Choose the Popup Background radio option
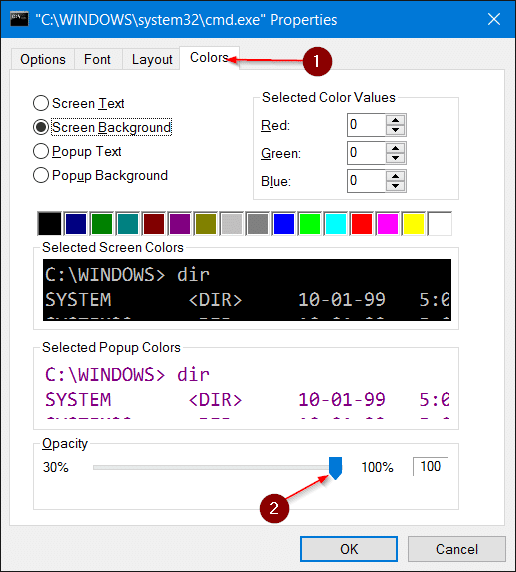Screen dimensions: 516x572 point(100,175)
